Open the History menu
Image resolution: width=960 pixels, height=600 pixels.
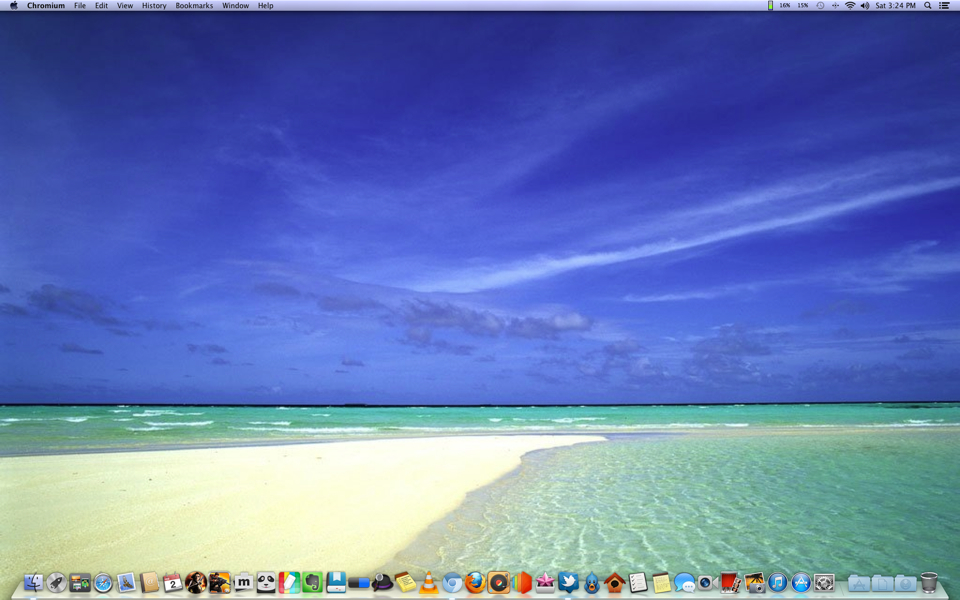154,6
